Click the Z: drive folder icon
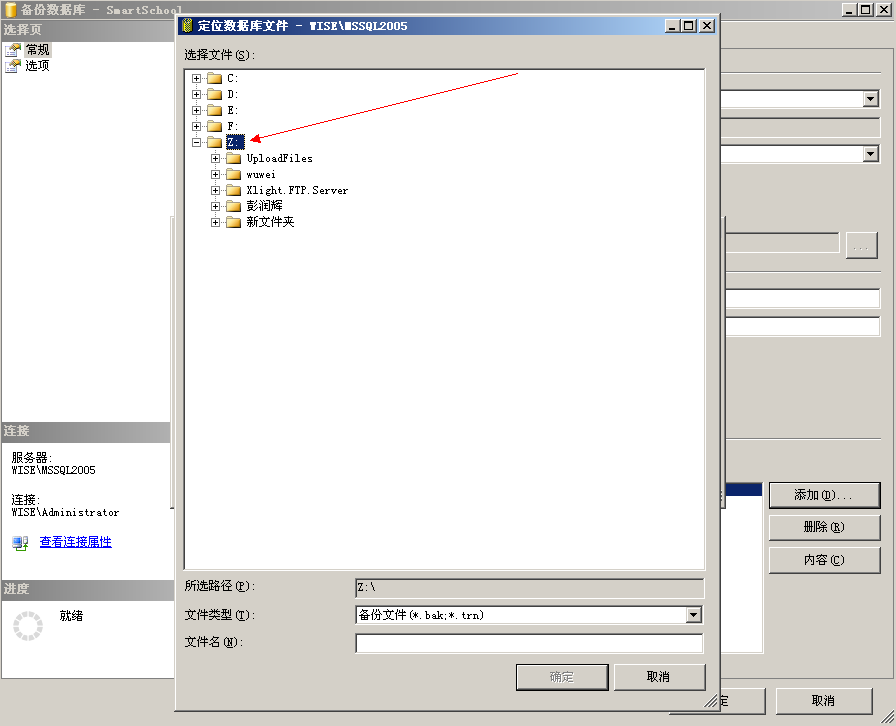The width and height of the screenshot is (896, 726). pyautogui.click(x=214, y=142)
